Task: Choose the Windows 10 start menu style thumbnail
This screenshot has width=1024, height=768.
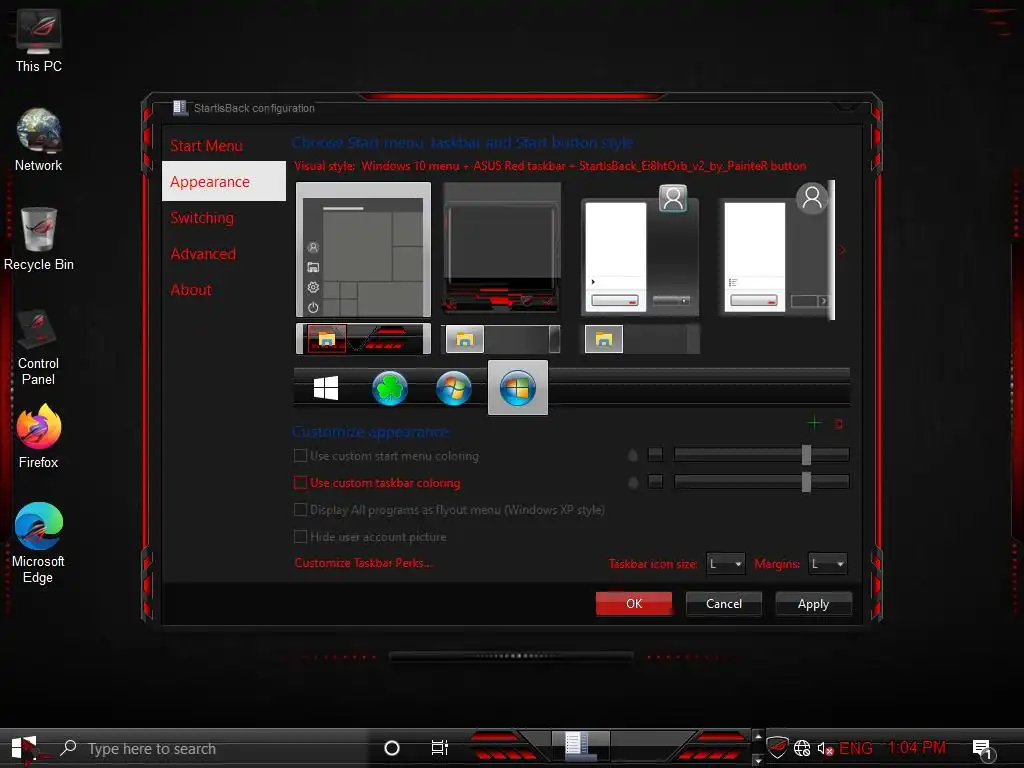Action: pyautogui.click(x=363, y=249)
